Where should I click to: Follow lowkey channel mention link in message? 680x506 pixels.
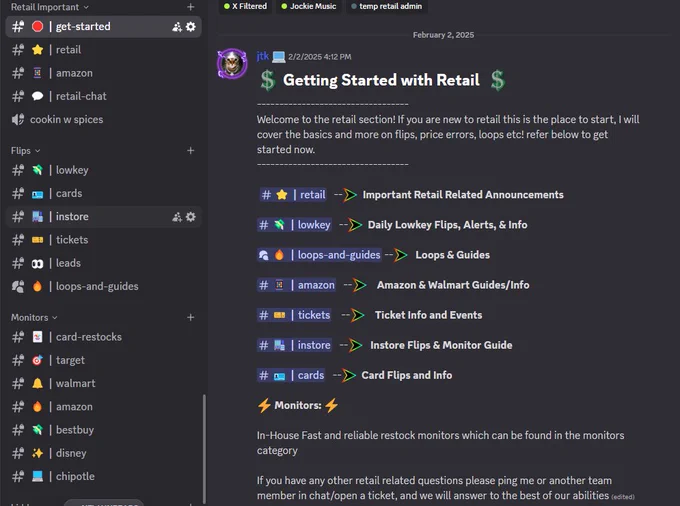tap(294, 225)
